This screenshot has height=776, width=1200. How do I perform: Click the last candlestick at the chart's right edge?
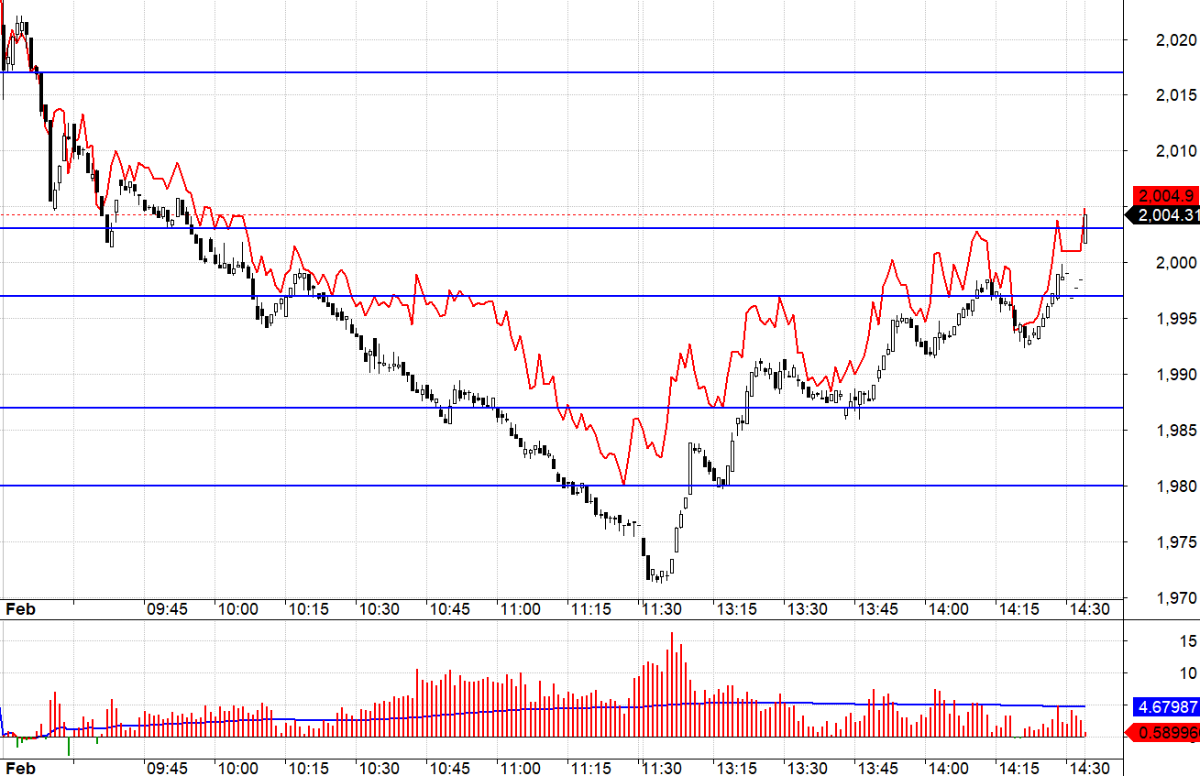click(x=1086, y=228)
